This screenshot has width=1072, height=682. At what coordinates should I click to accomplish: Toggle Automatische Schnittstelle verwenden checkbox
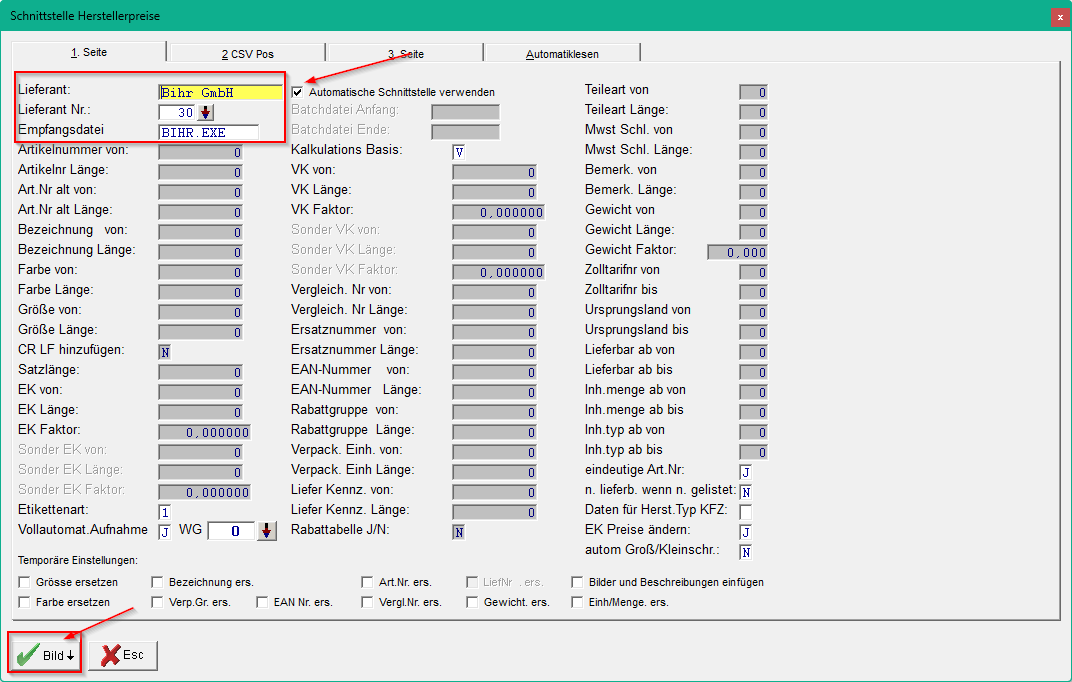pos(297,92)
